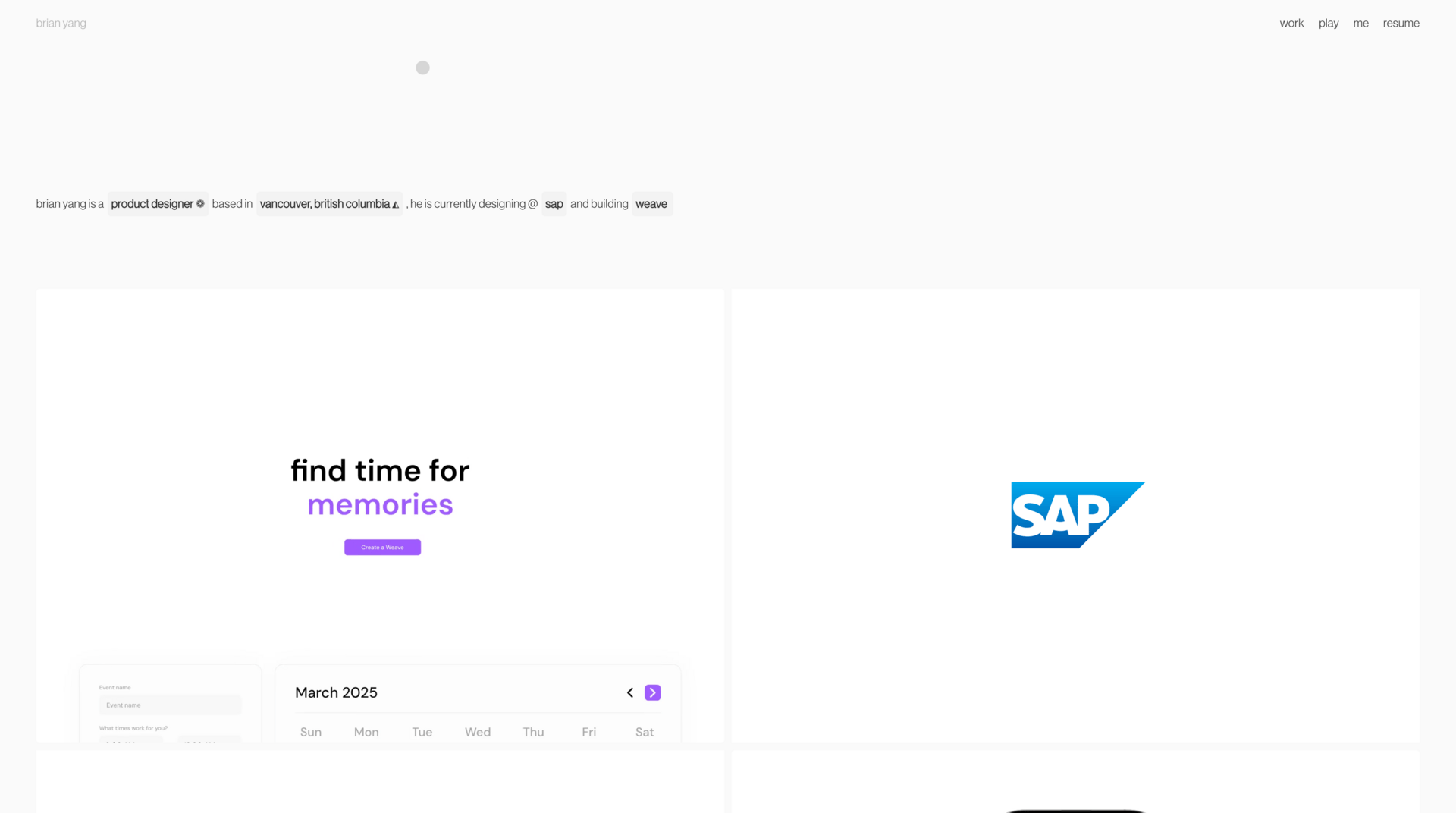Click the vancouver, british columbia tag
Screen dimensions: 1456x813
coord(329,204)
